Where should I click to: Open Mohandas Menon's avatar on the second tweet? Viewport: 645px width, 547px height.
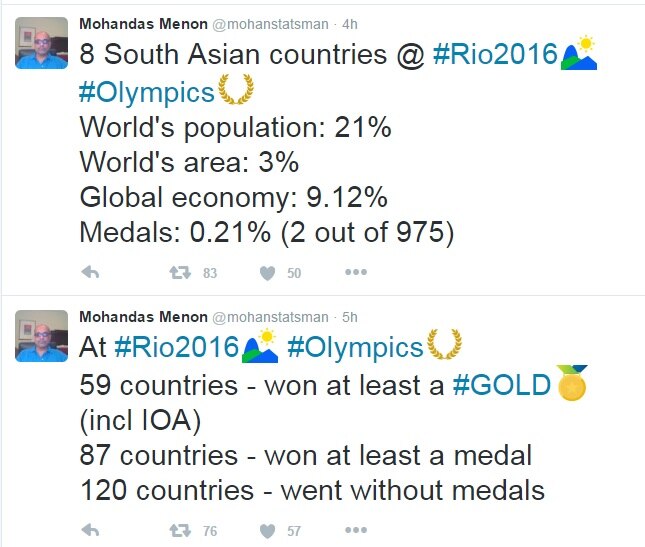42,336
